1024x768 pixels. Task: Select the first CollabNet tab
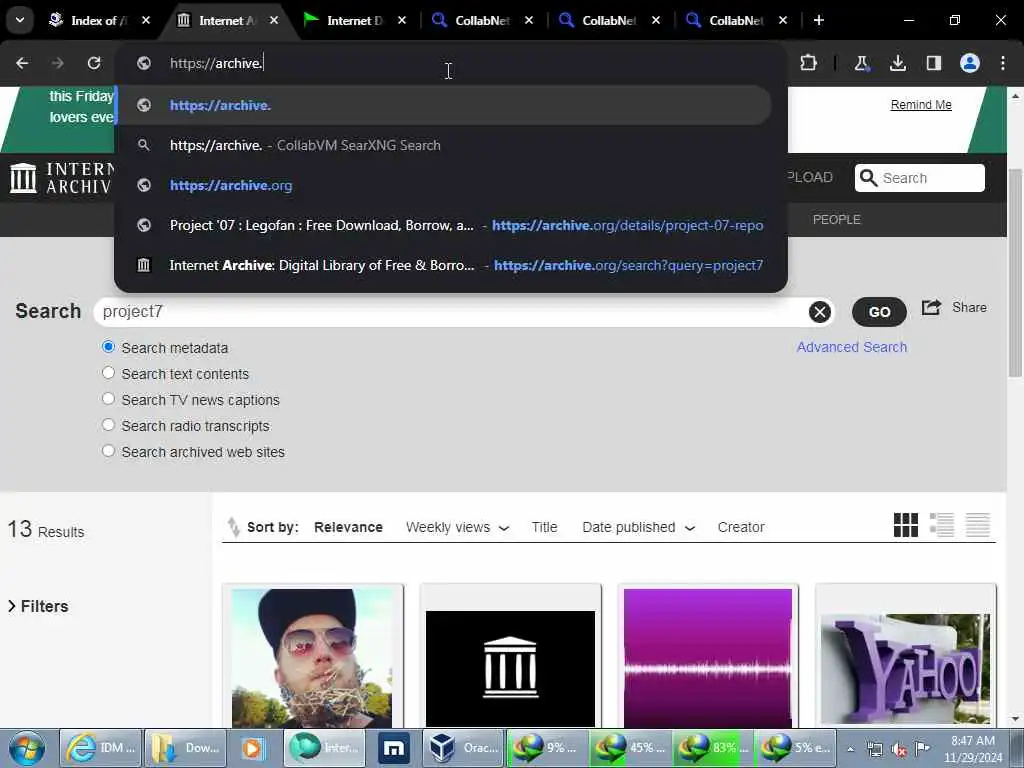pyautogui.click(x=481, y=20)
